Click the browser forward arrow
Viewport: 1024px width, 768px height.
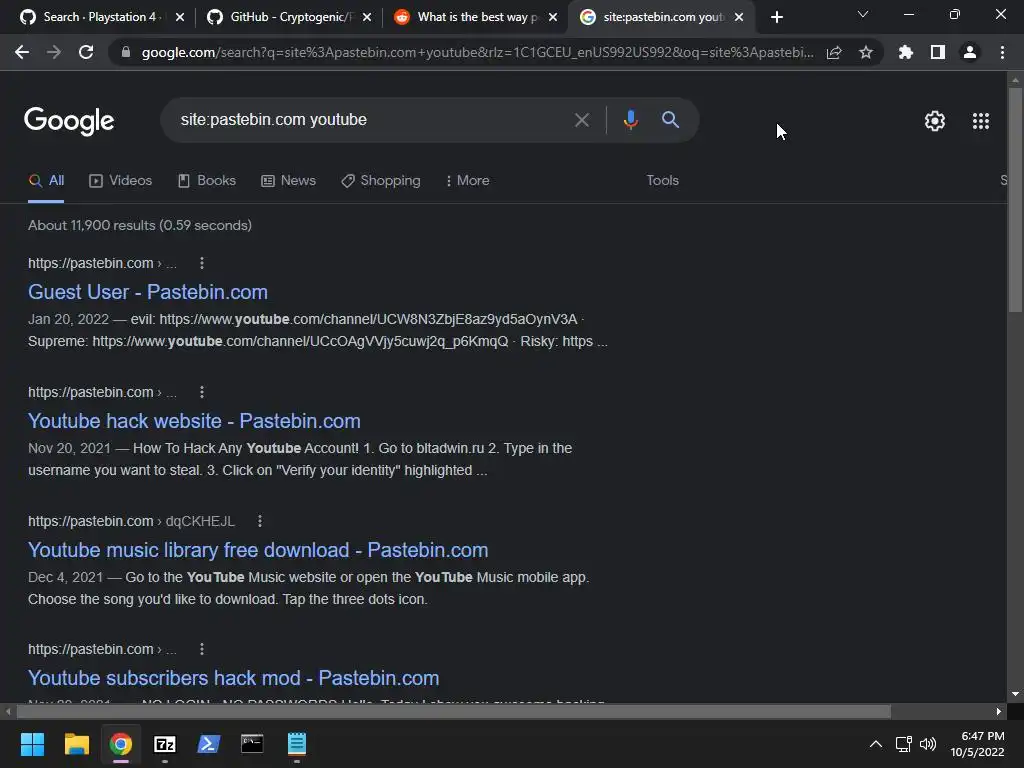[x=54, y=52]
